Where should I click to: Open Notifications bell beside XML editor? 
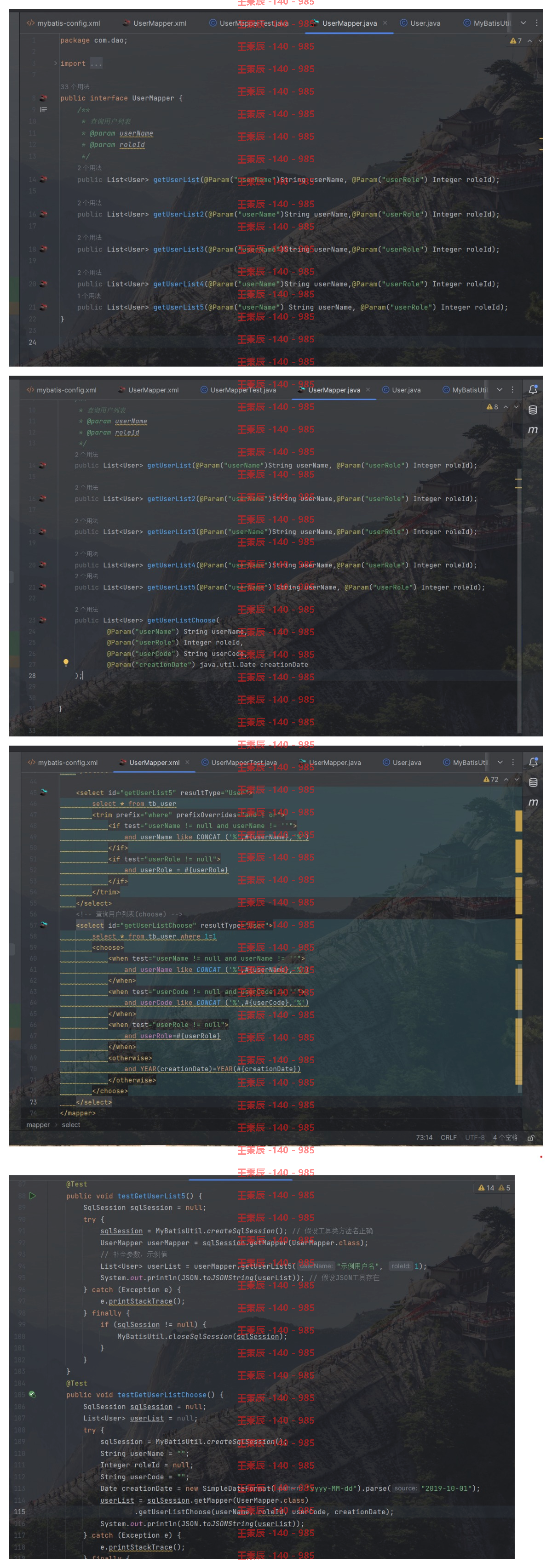pyautogui.click(x=533, y=762)
